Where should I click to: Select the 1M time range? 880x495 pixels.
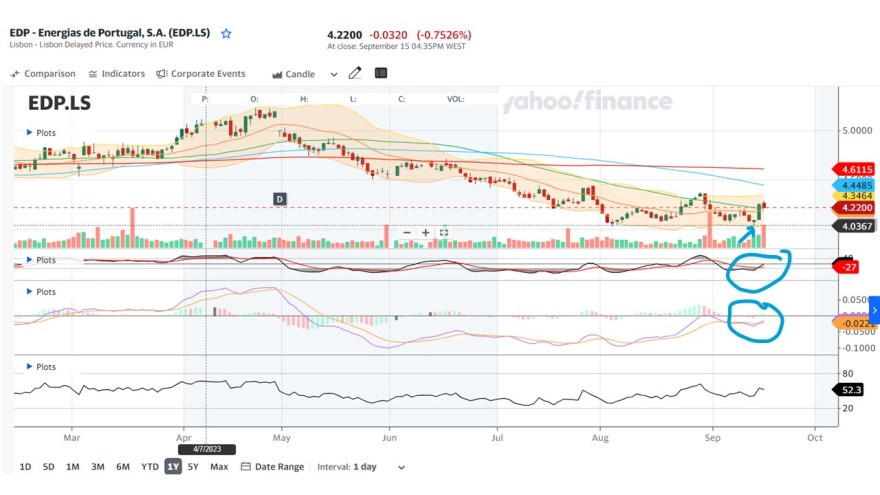coord(72,466)
